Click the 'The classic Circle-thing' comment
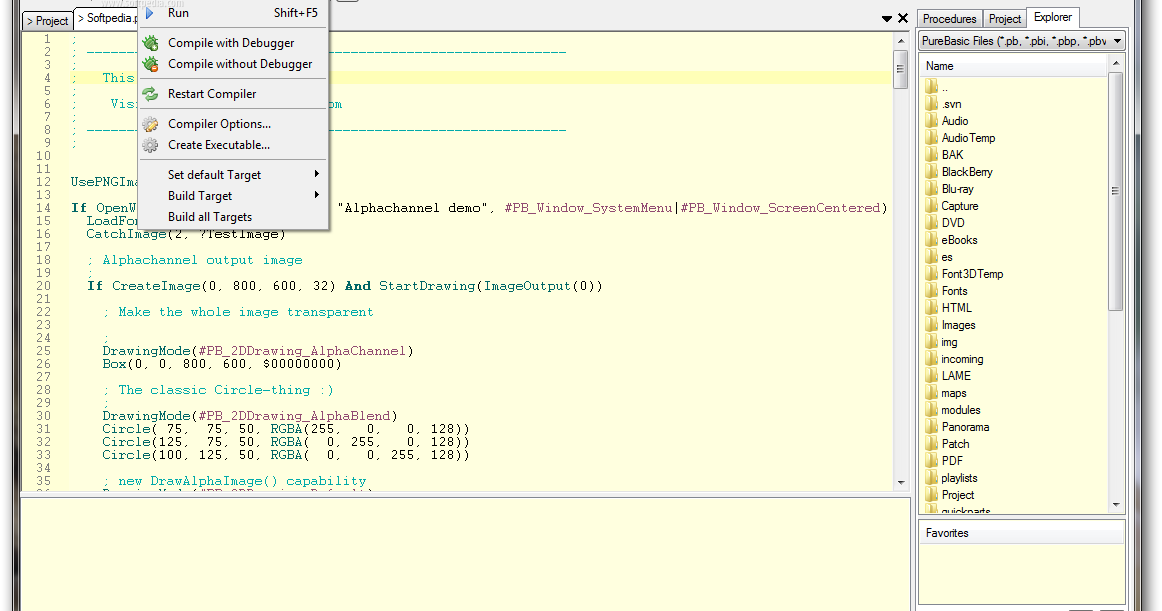Viewport: 1162px width, 611px height. (x=218, y=390)
